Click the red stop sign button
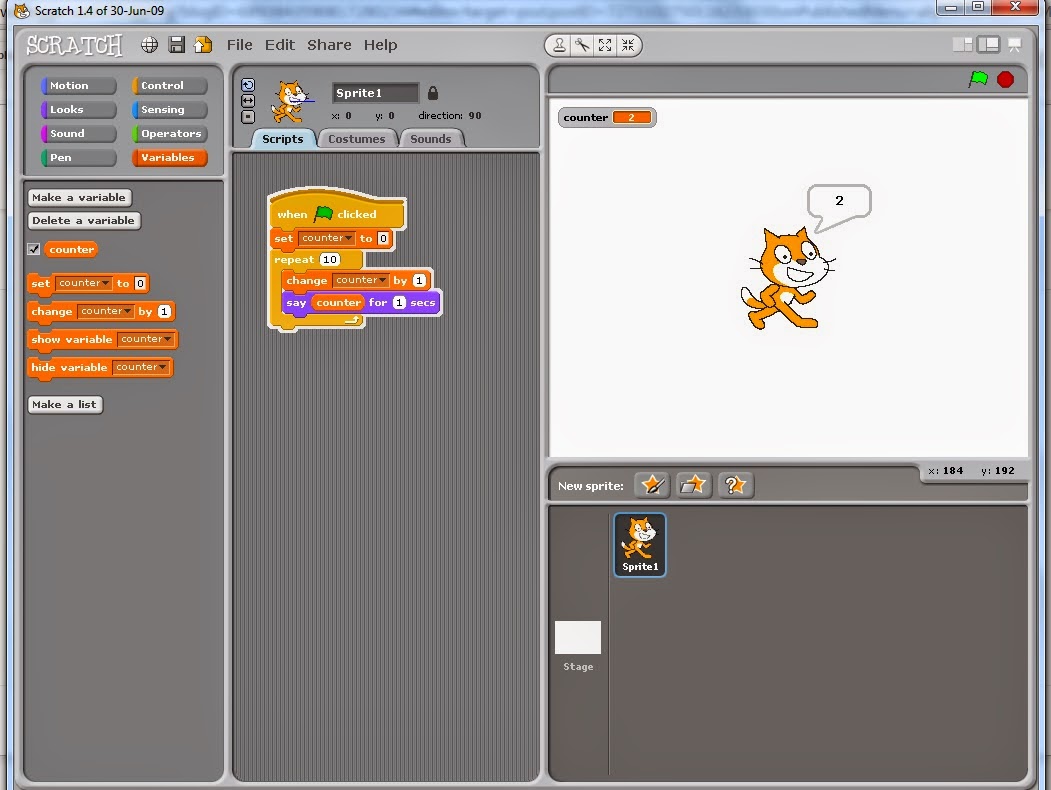 [1005, 79]
